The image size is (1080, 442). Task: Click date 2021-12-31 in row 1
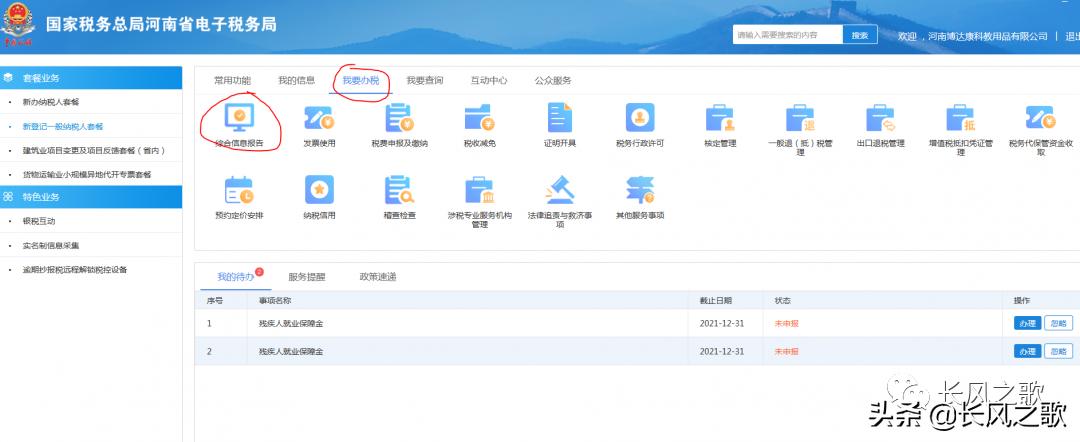(722, 323)
